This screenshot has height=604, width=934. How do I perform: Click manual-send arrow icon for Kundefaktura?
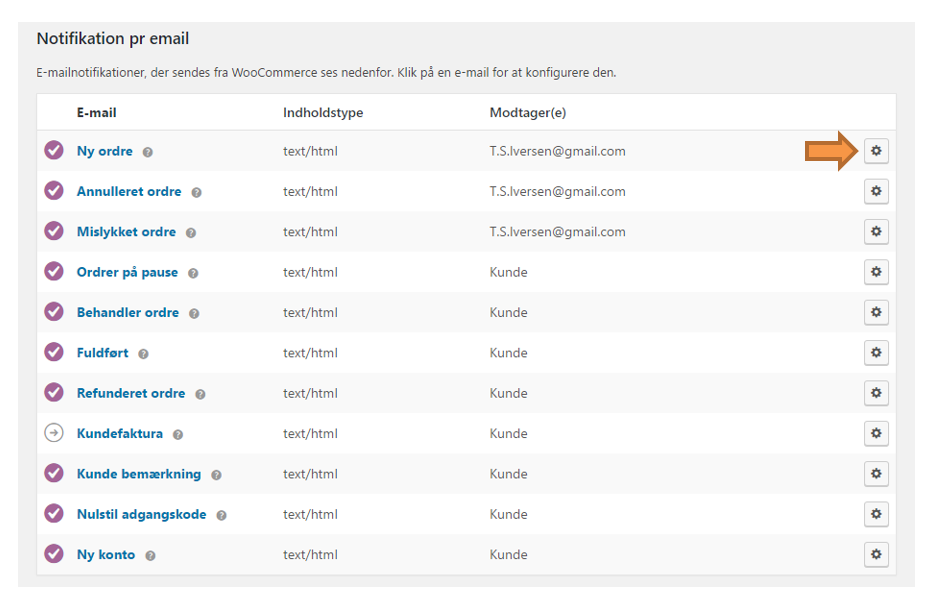(54, 433)
